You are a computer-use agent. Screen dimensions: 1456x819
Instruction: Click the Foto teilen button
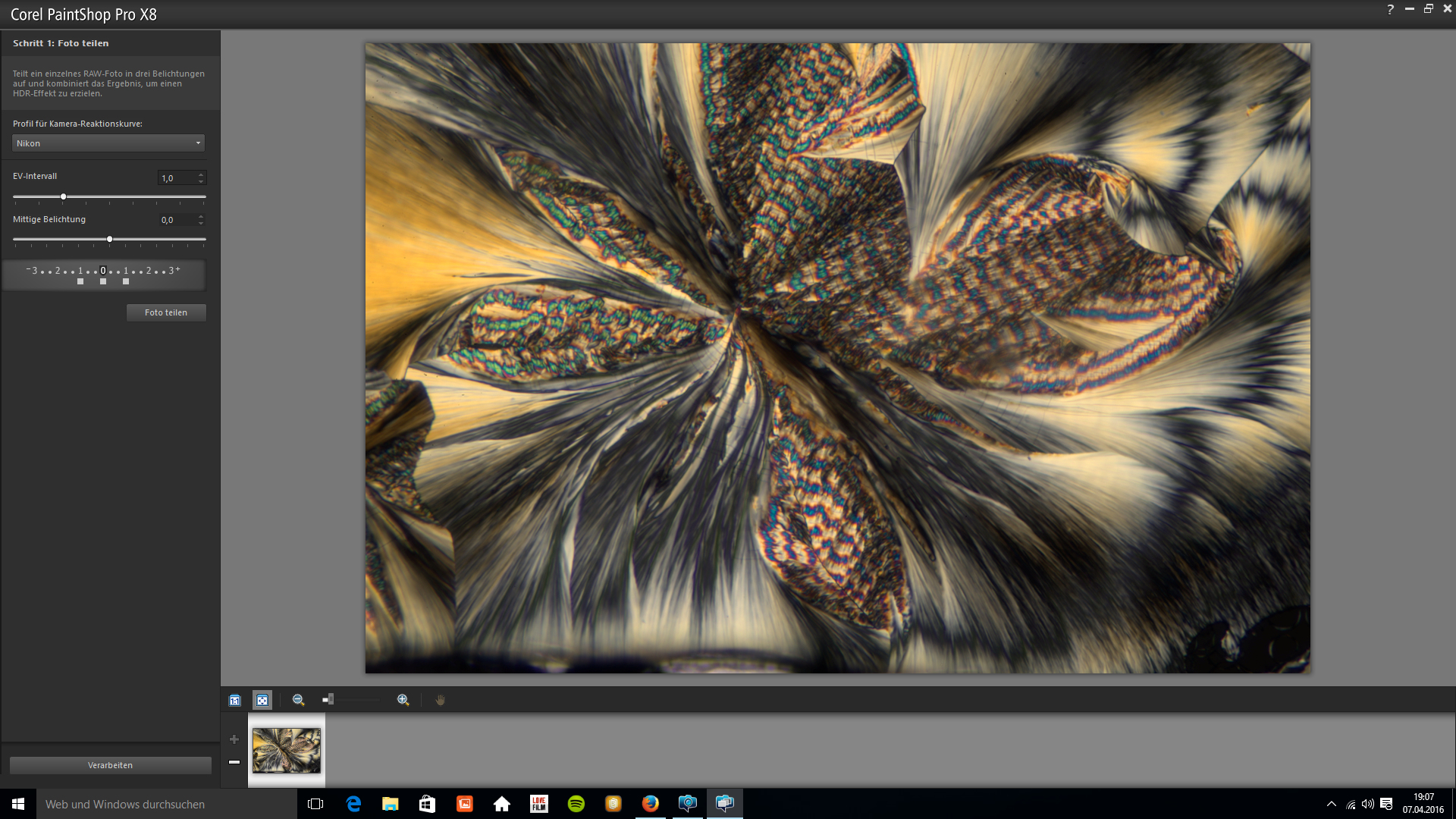pos(166,312)
